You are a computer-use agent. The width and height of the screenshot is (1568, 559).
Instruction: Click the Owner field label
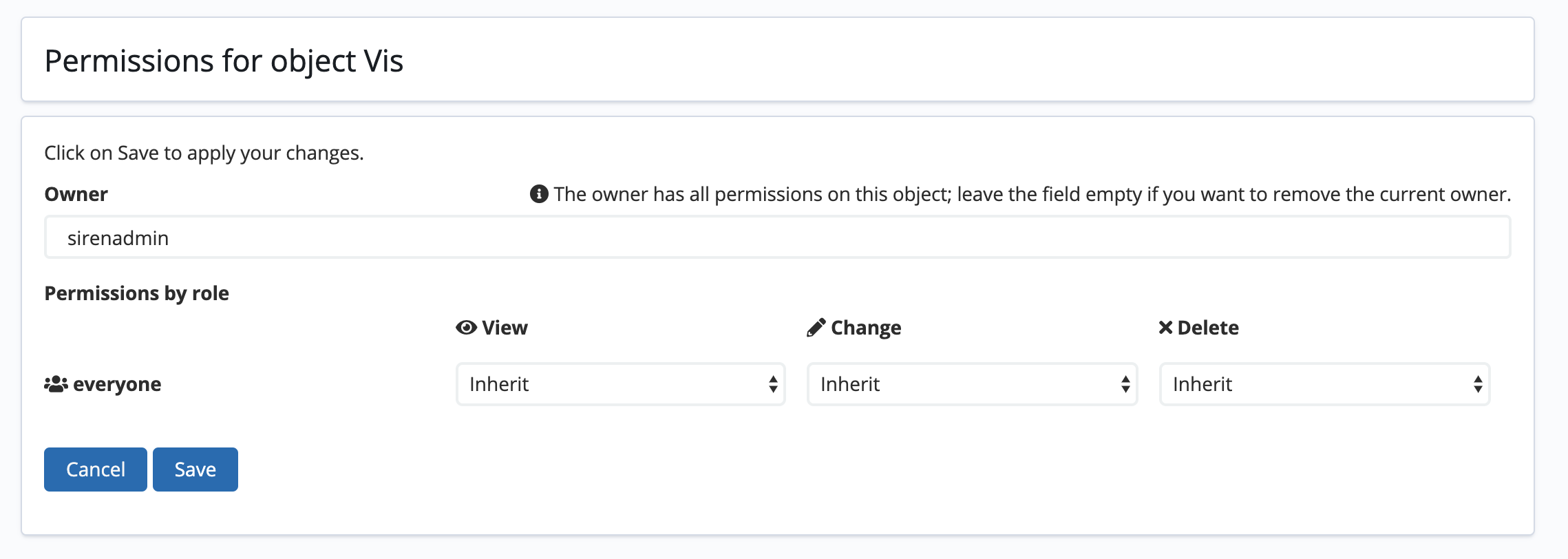(x=76, y=194)
